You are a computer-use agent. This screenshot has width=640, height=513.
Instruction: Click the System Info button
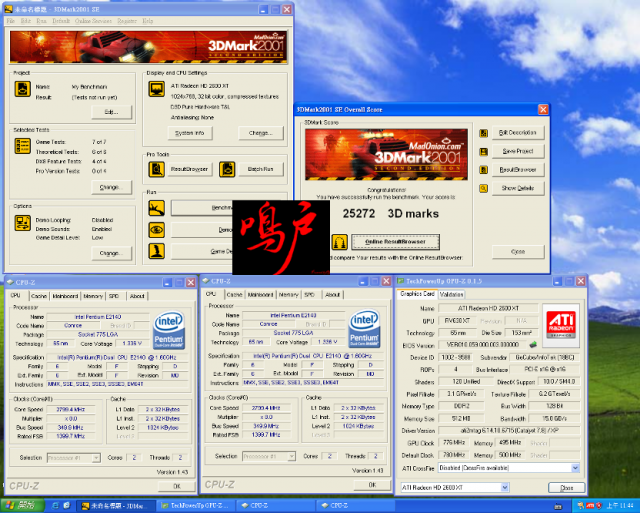pos(190,133)
